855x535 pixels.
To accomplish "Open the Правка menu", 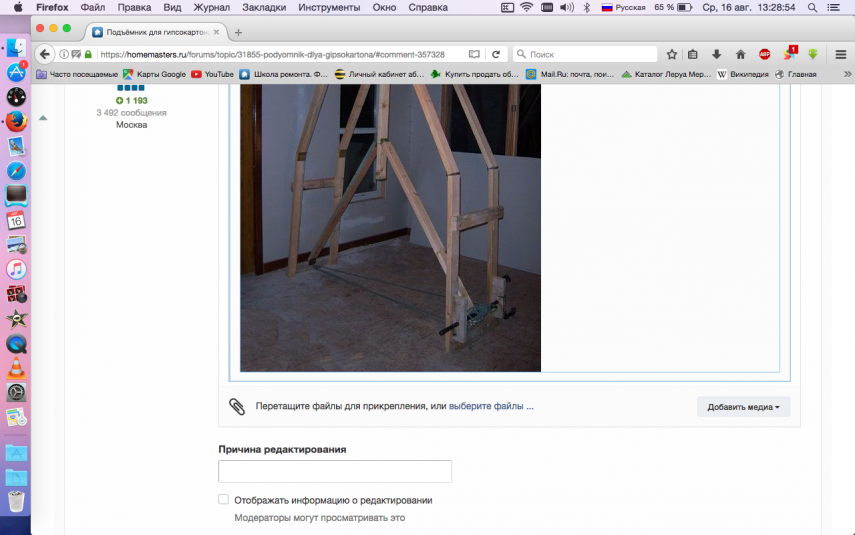I will pos(134,8).
